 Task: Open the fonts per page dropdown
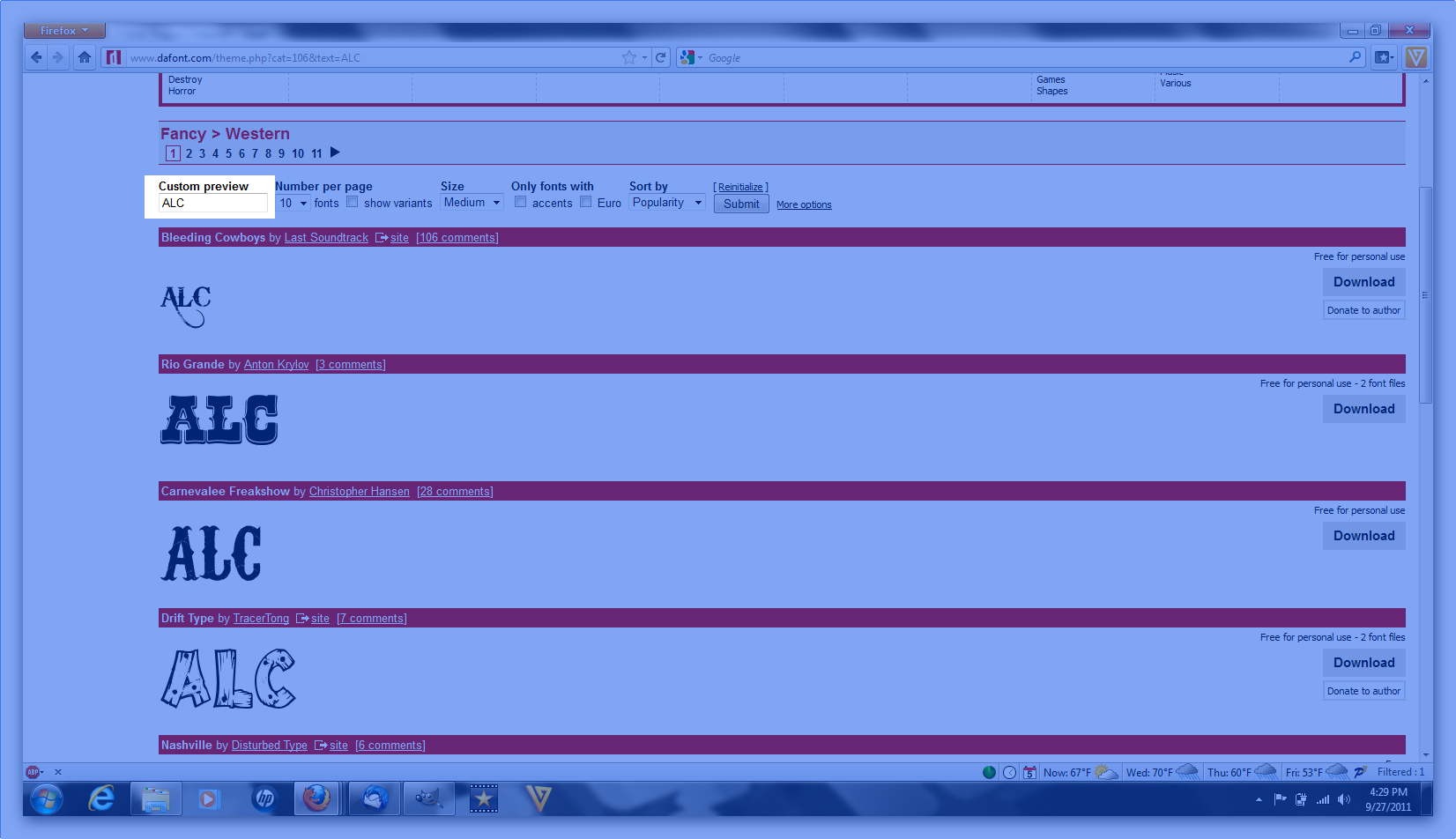(x=293, y=203)
